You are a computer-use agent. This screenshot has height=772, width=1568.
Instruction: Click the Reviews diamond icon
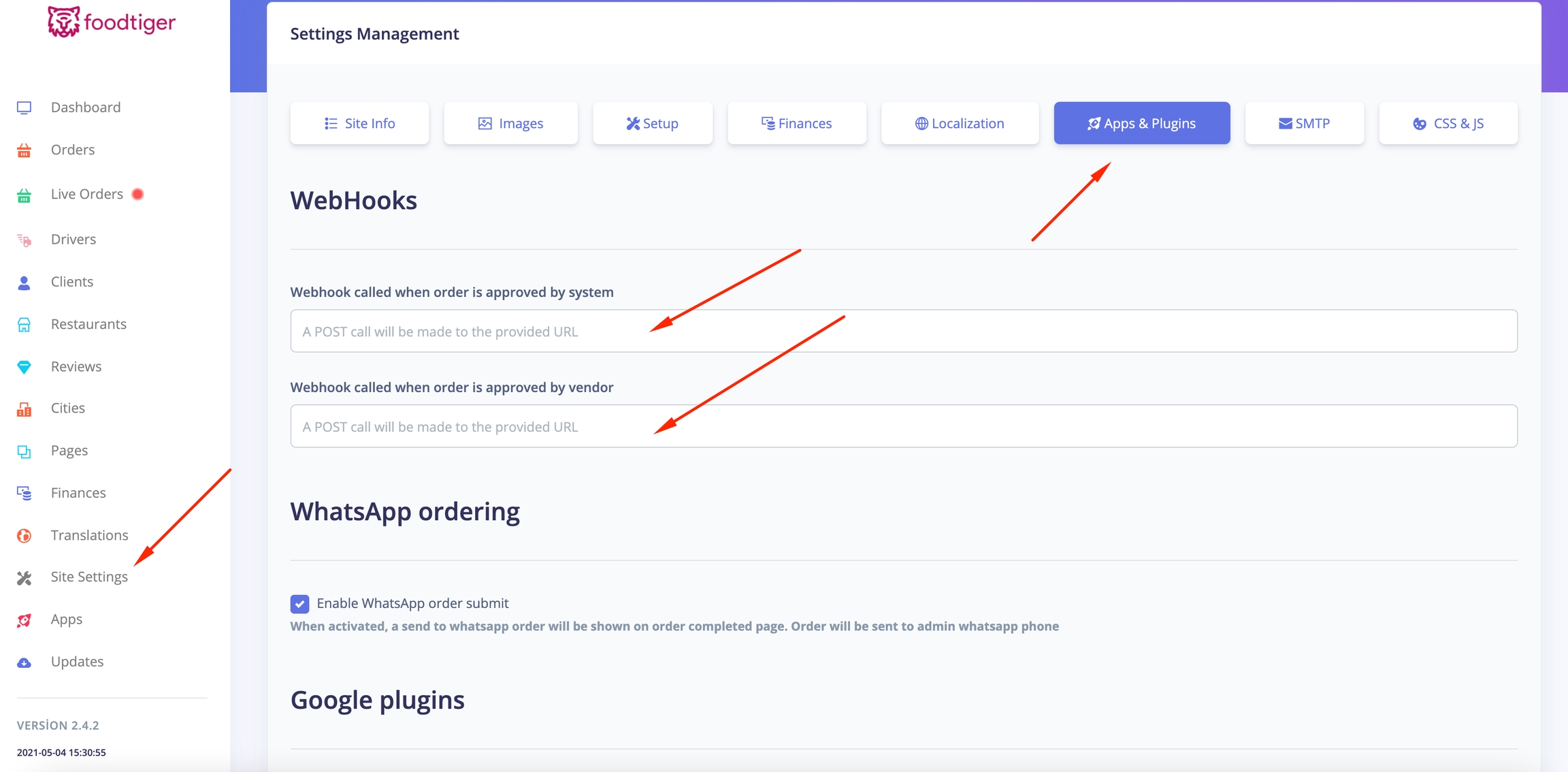click(x=24, y=367)
